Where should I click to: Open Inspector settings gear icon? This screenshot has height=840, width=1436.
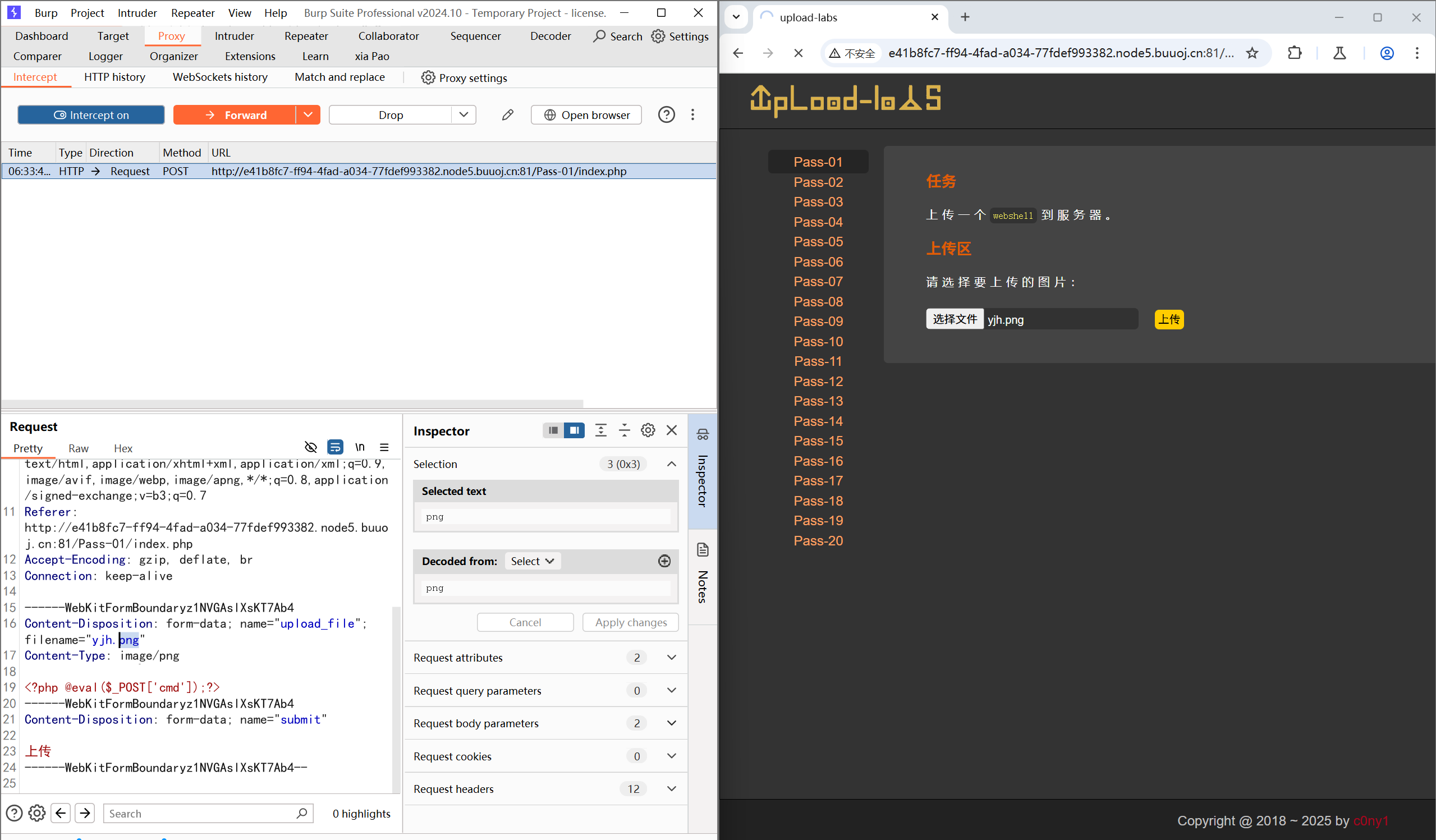click(x=648, y=430)
